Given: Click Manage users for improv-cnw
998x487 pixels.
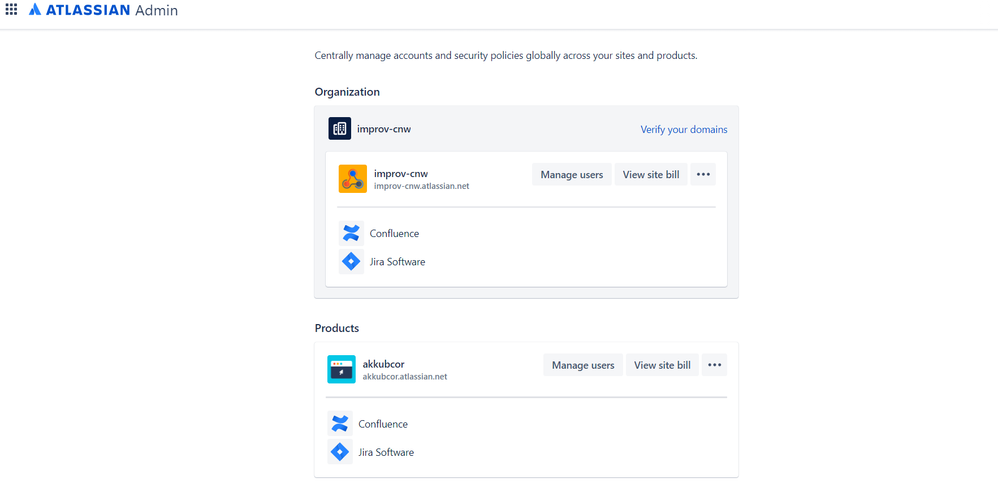Looking at the screenshot, I should tap(572, 174).
